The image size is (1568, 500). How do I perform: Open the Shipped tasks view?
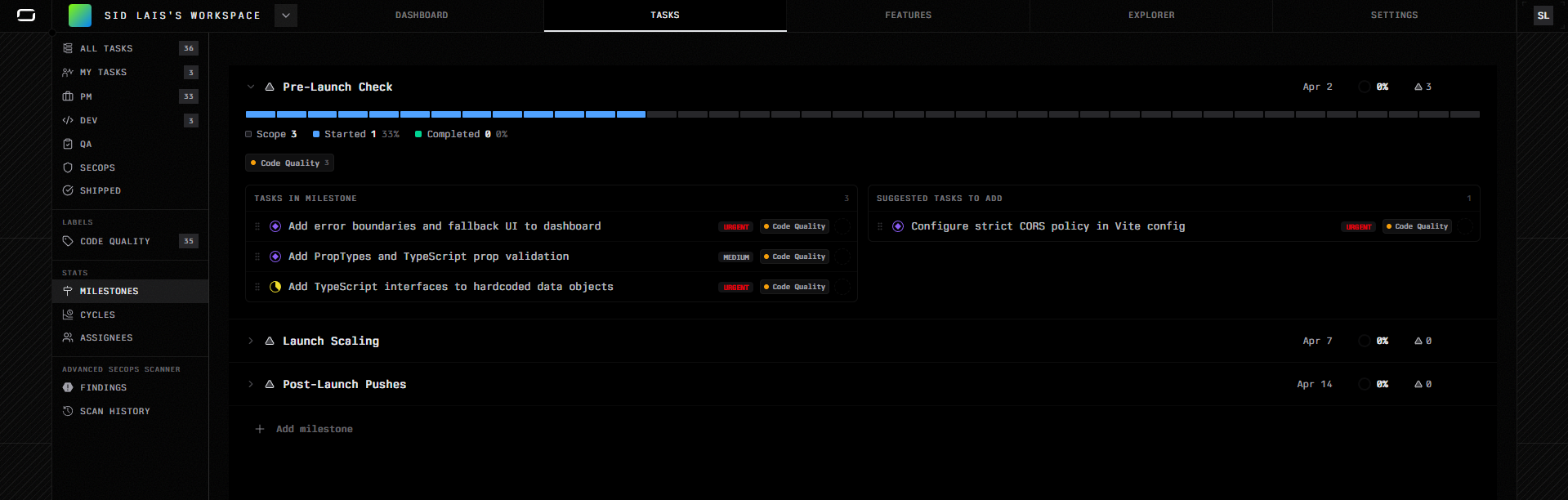point(100,190)
